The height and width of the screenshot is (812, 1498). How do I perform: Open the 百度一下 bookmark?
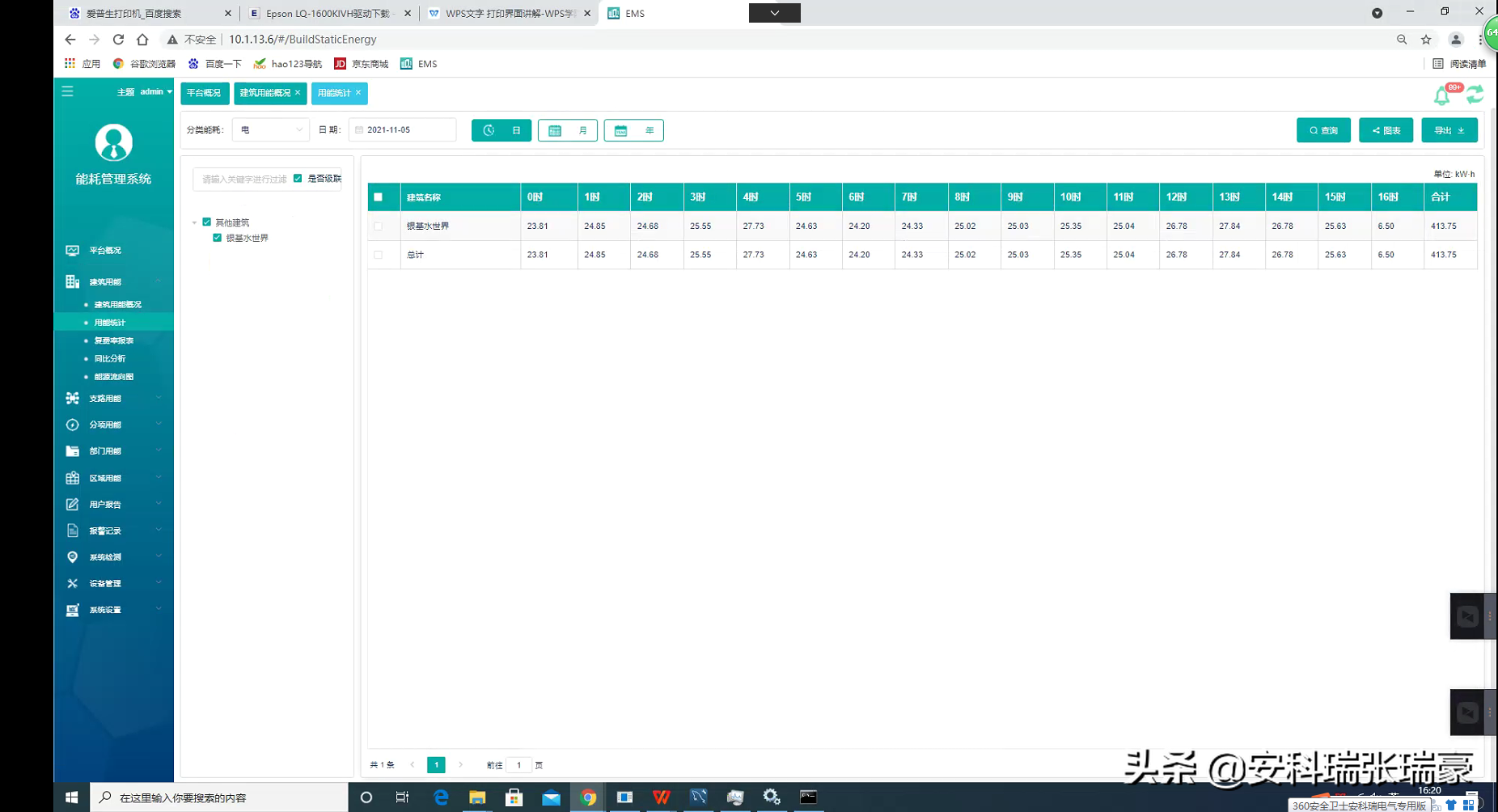[214, 64]
